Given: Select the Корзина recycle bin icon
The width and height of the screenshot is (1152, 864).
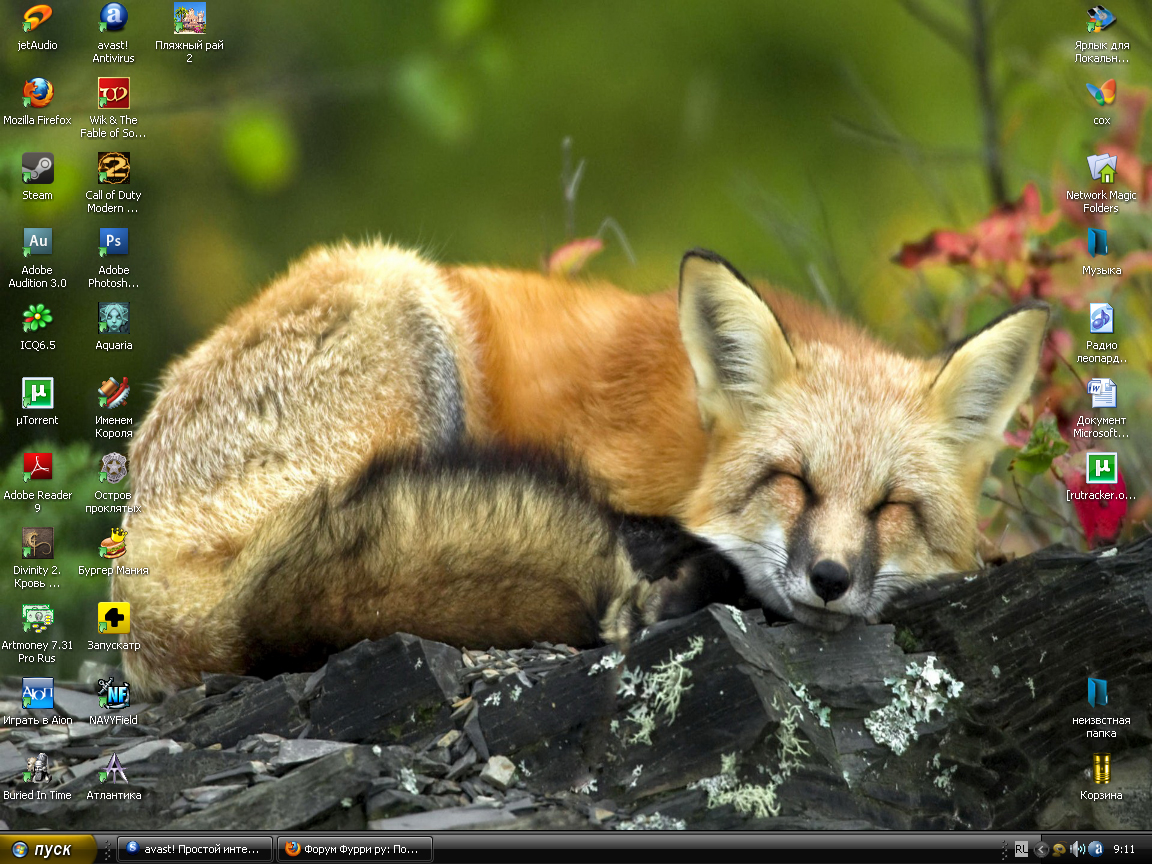Looking at the screenshot, I should click(1101, 769).
